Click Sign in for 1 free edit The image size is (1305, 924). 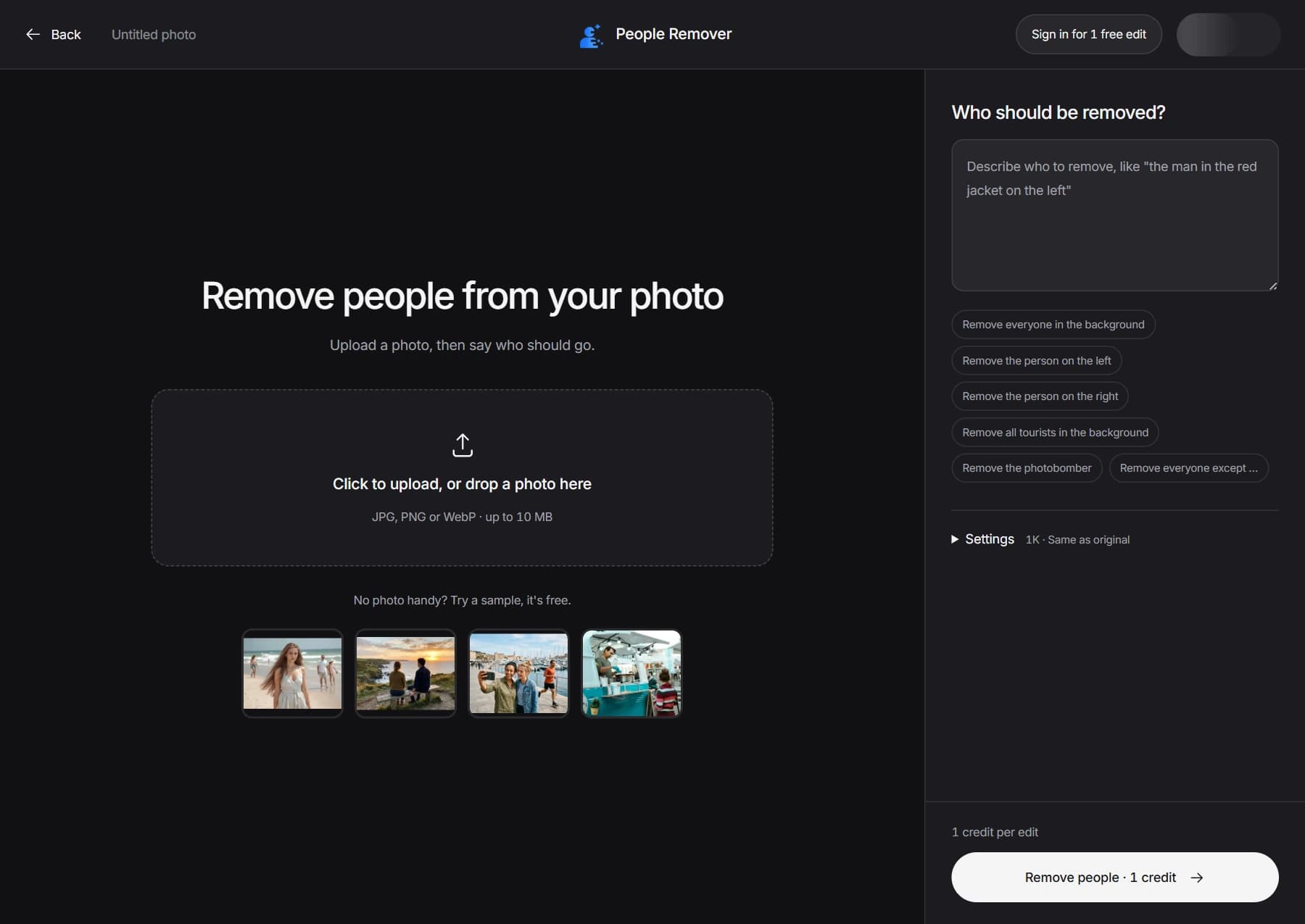(x=1088, y=34)
